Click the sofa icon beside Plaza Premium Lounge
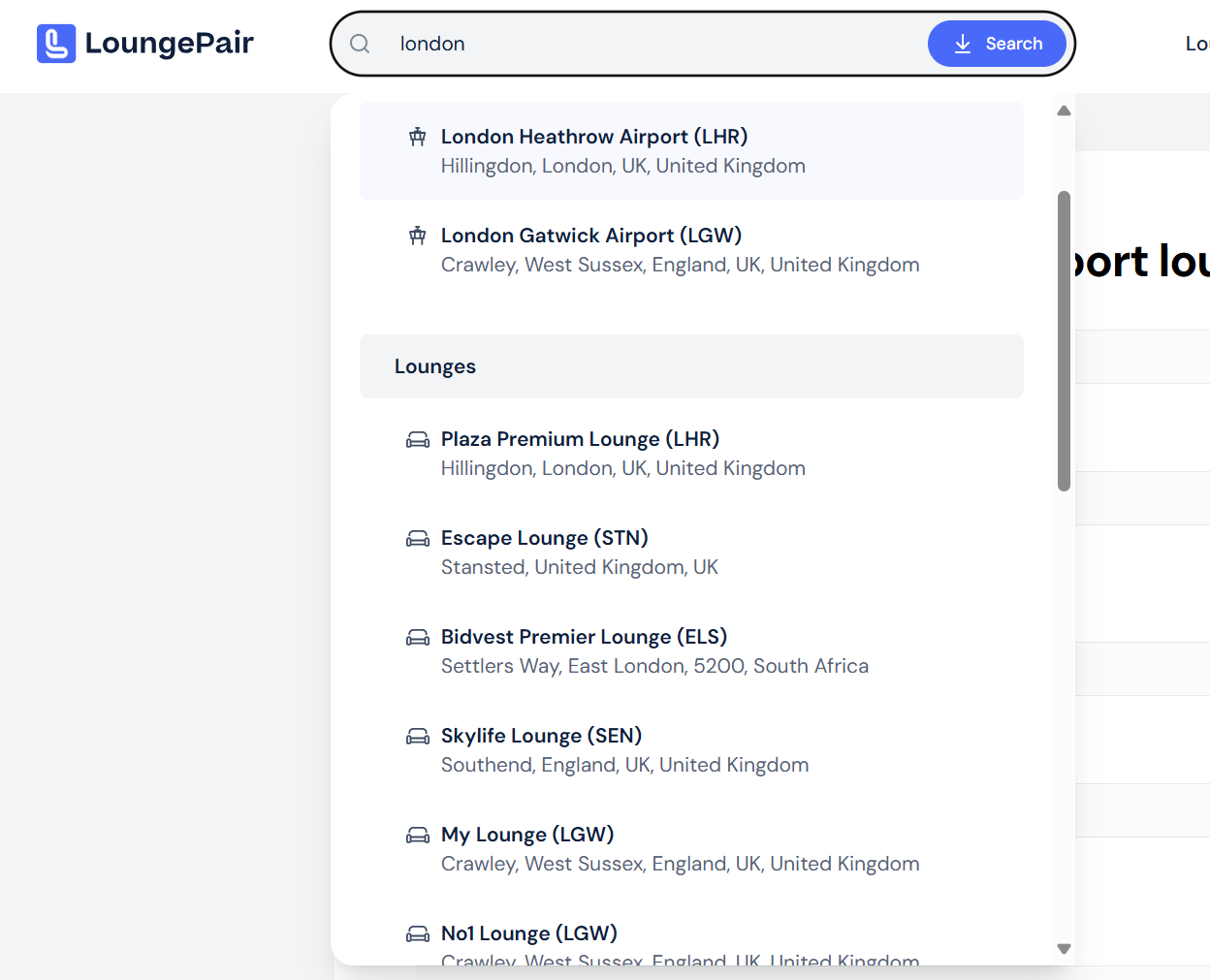 click(x=418, y=440)
